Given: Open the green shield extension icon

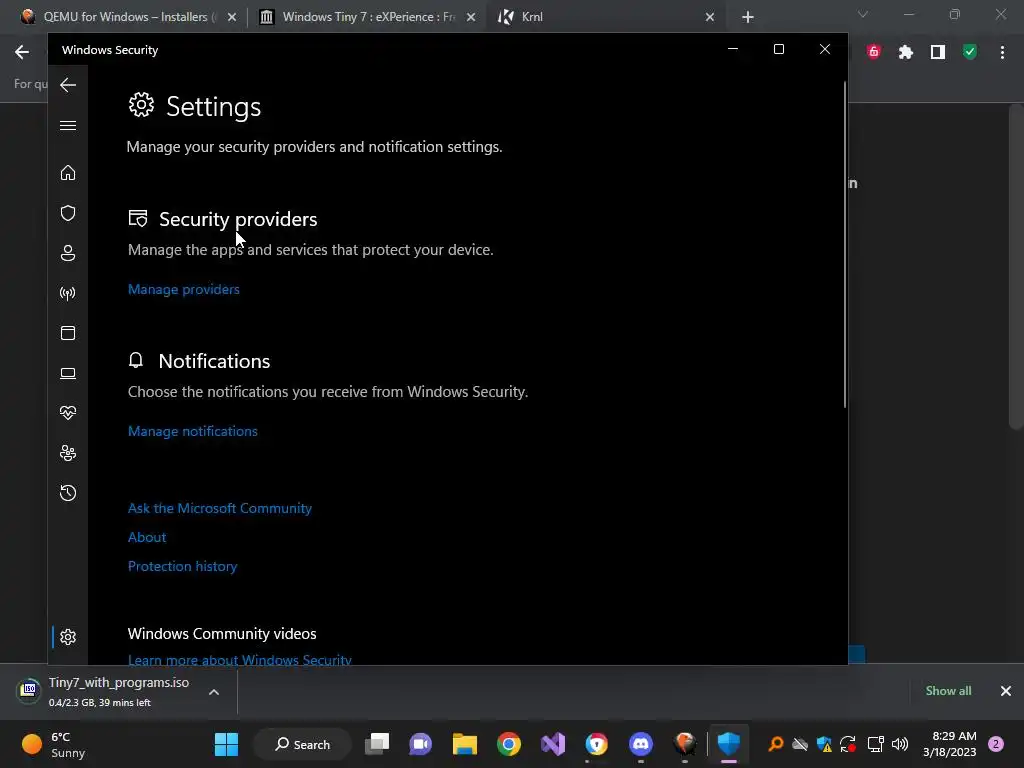Looking at the screenshot, I should (x=970, y=52).
